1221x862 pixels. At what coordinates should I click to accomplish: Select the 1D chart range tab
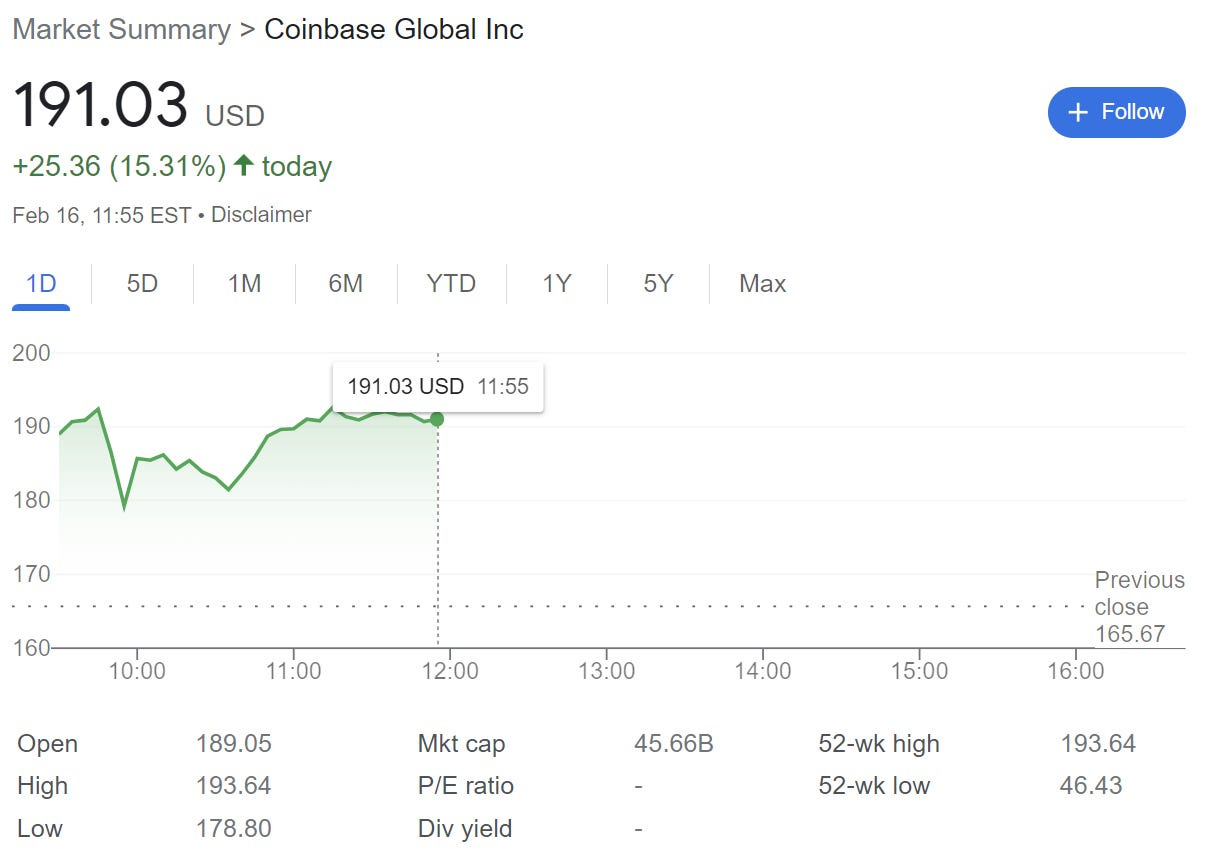click(x=41, y=284)
